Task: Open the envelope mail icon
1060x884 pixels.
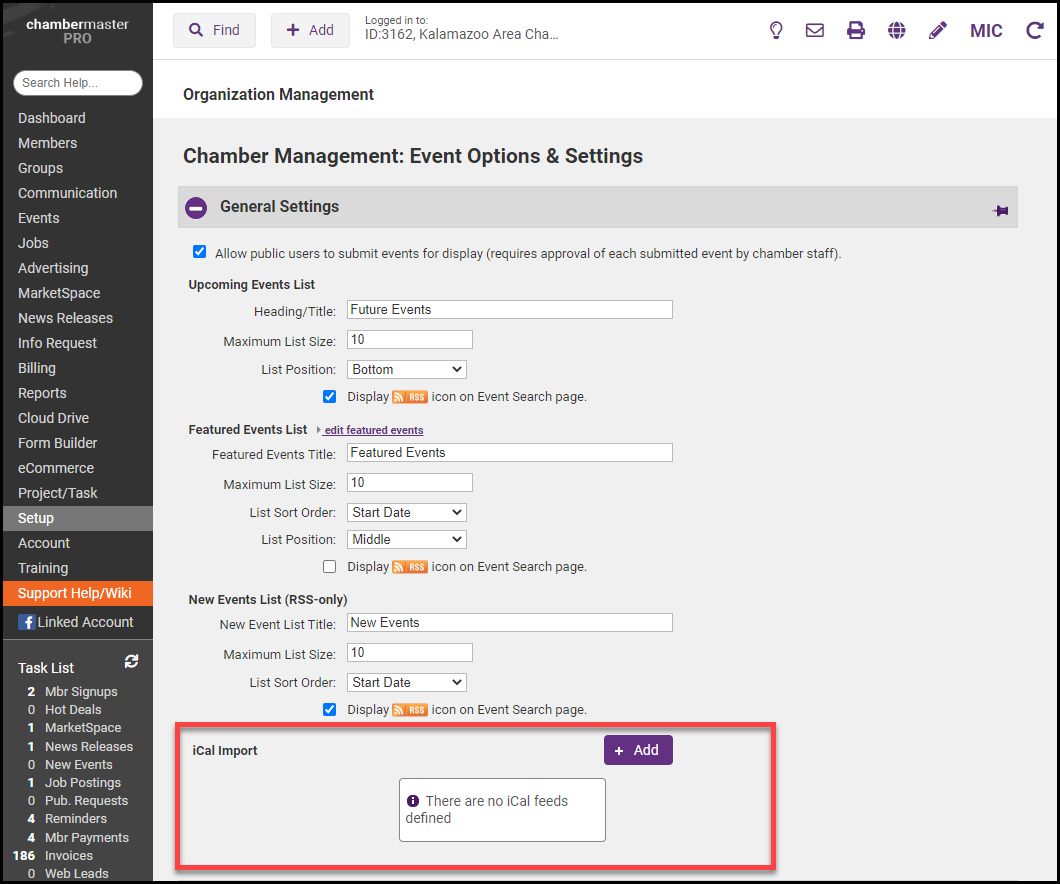Action: [x=815, y=30]
